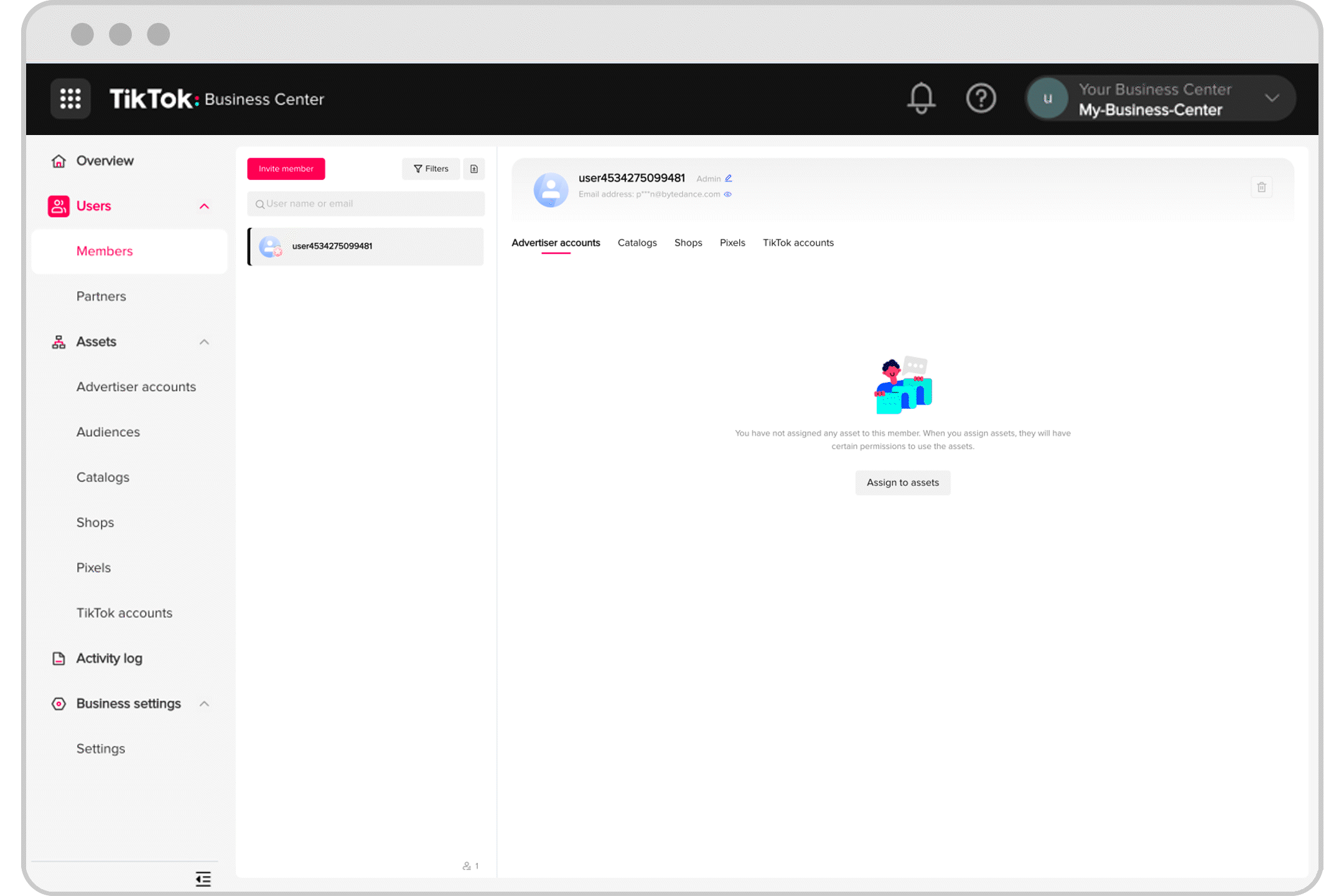1344x896 pixels.
Task: Collapse the Assets section in sidebar
Action: 204,341
